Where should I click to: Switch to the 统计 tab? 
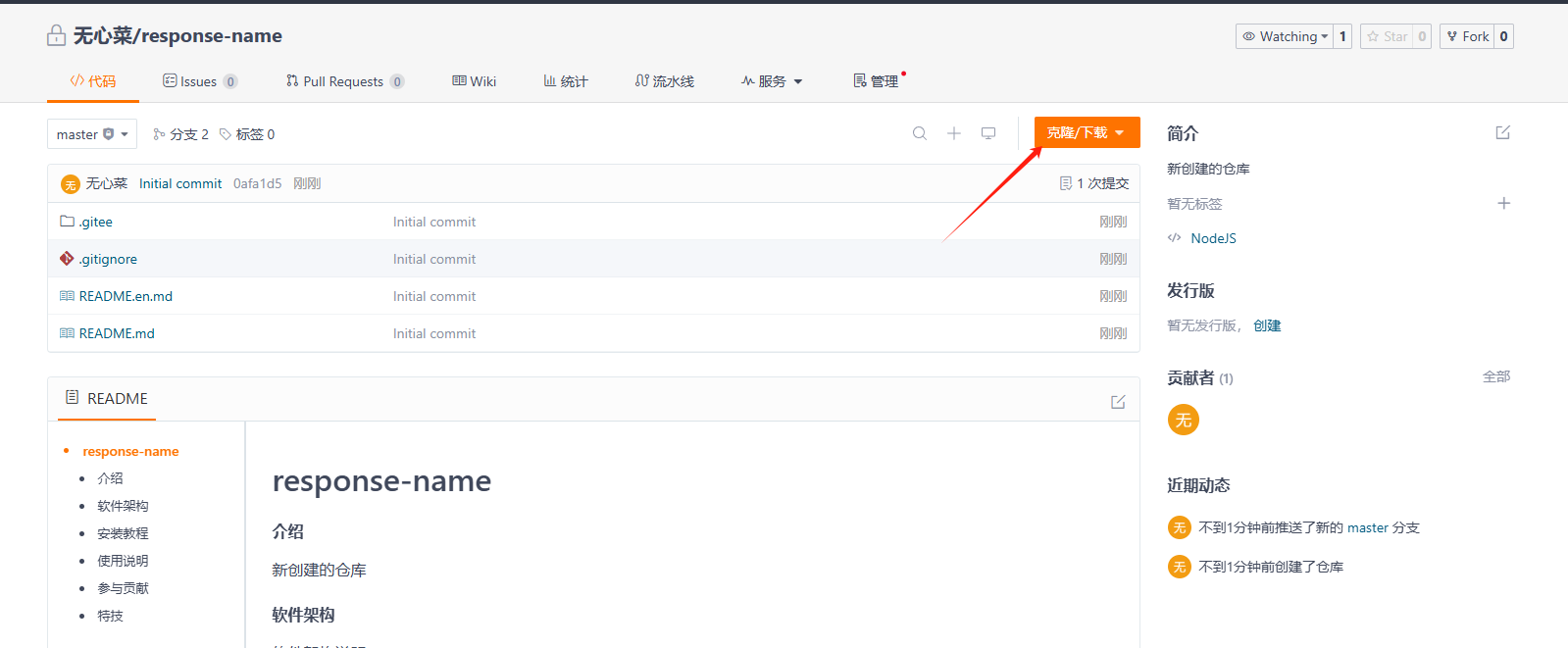pos(566,81)
